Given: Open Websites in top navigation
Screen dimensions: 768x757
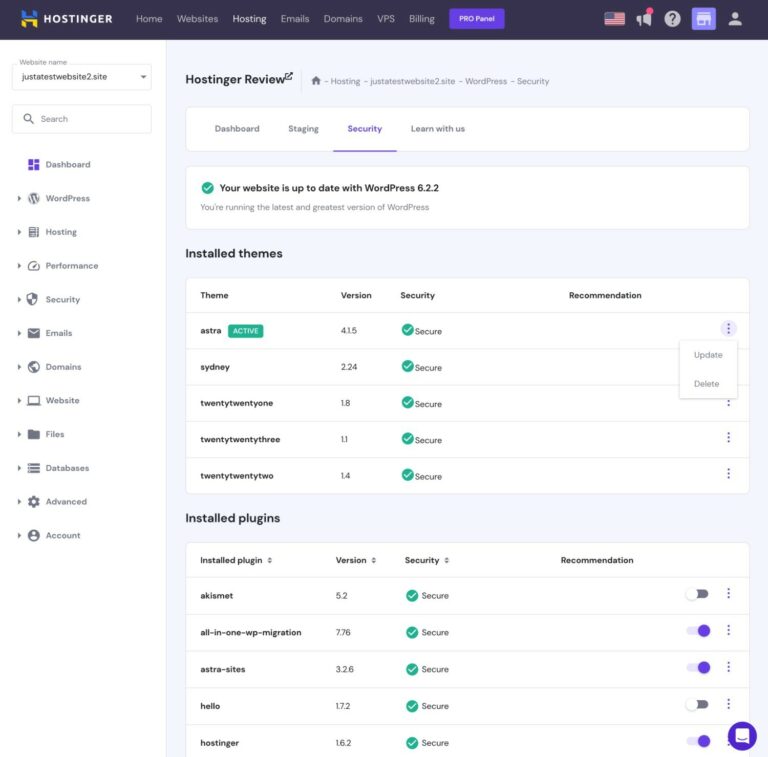Looking at the screenshot, I should pos(197,19).
